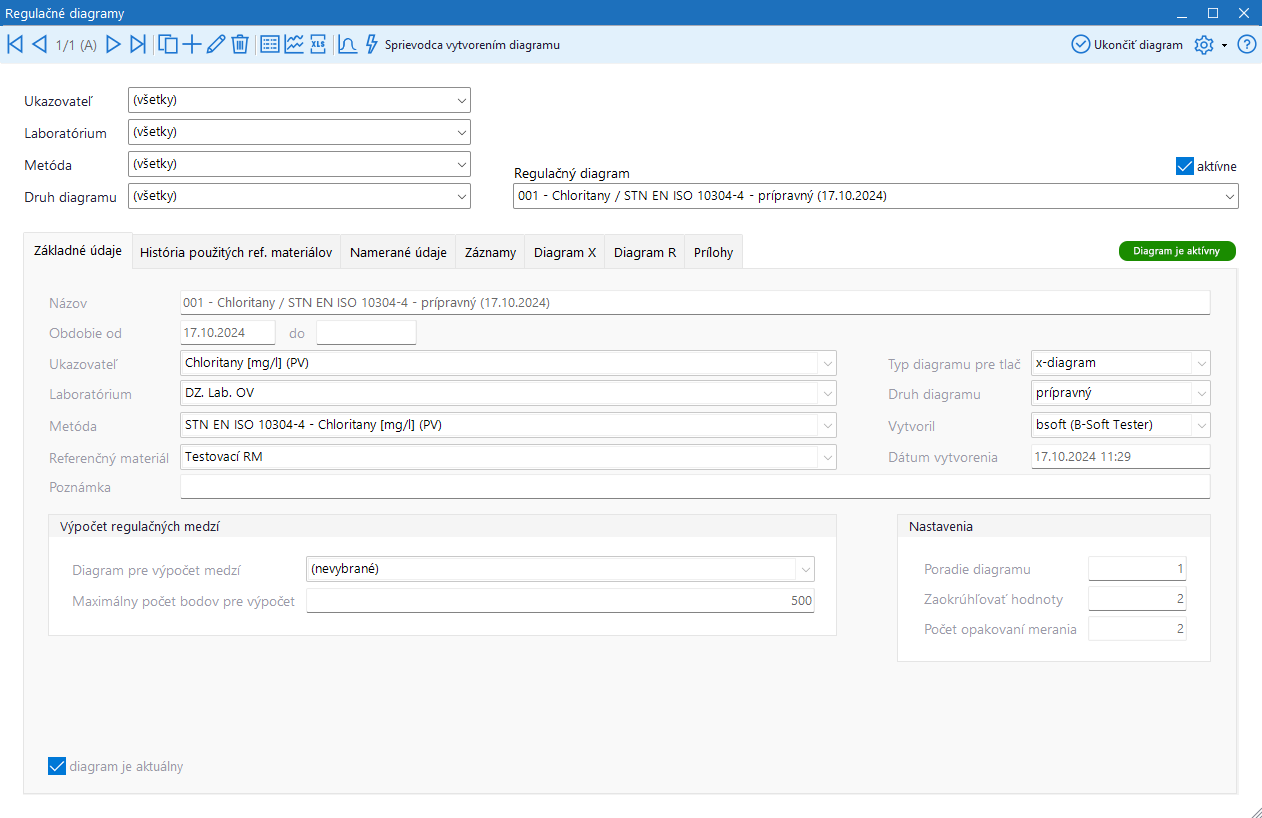Go to the first record
Image resolution: width=1262 pixels, height=818 pixels.
(15, 44)
